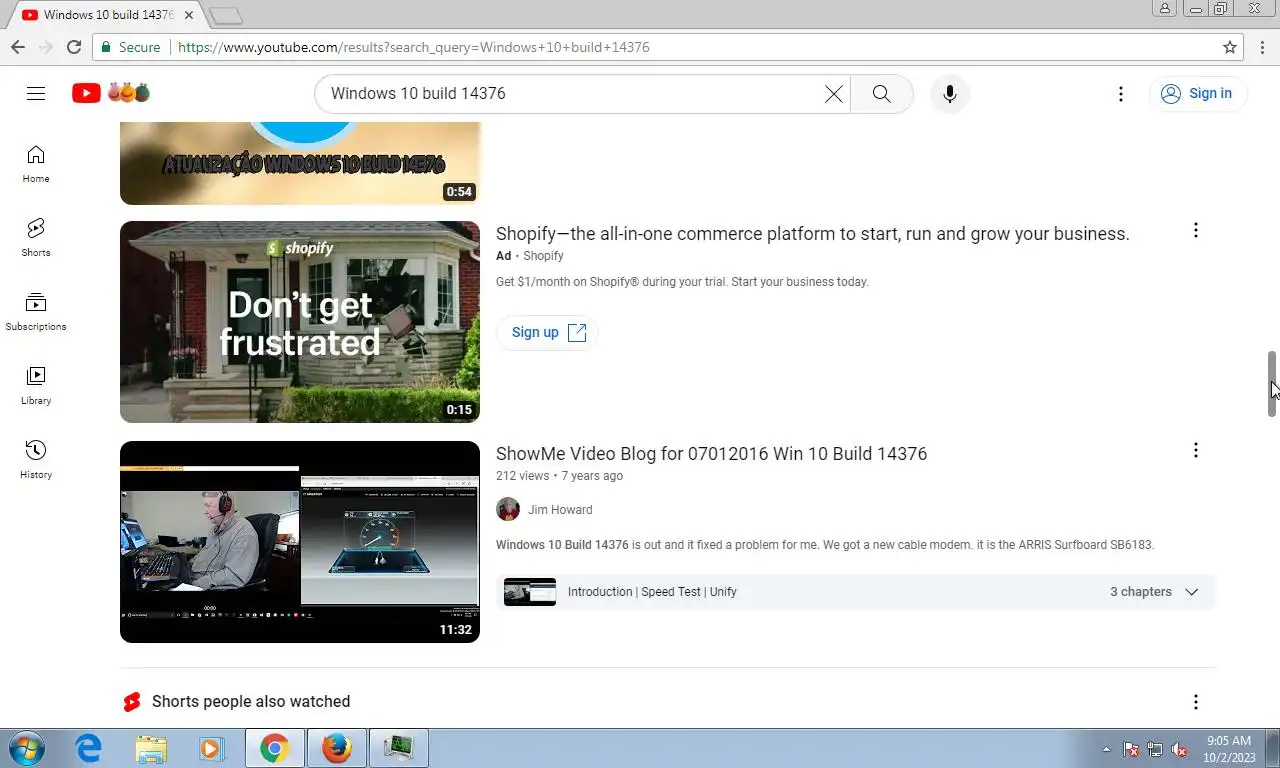Viewport: 1280px width, 768px height.
Task: Open Windows Media Player from taskbar
Action: point(211,748)
